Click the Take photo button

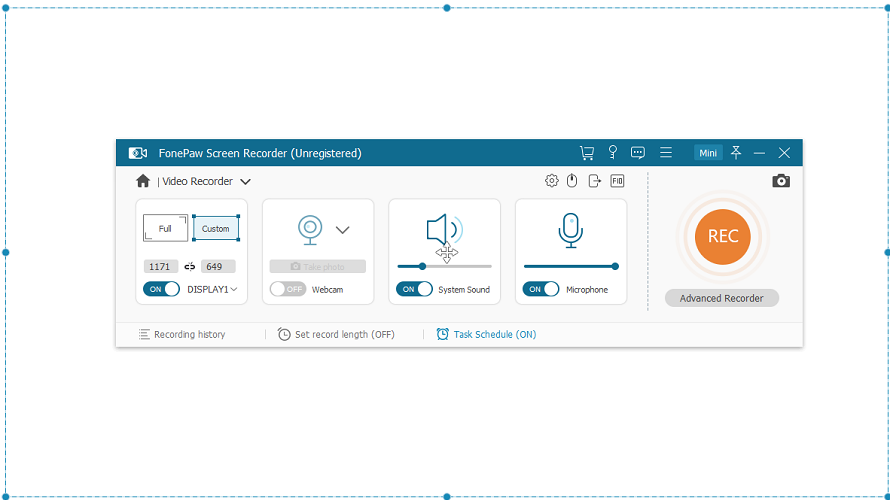click(x=318, y=266)
